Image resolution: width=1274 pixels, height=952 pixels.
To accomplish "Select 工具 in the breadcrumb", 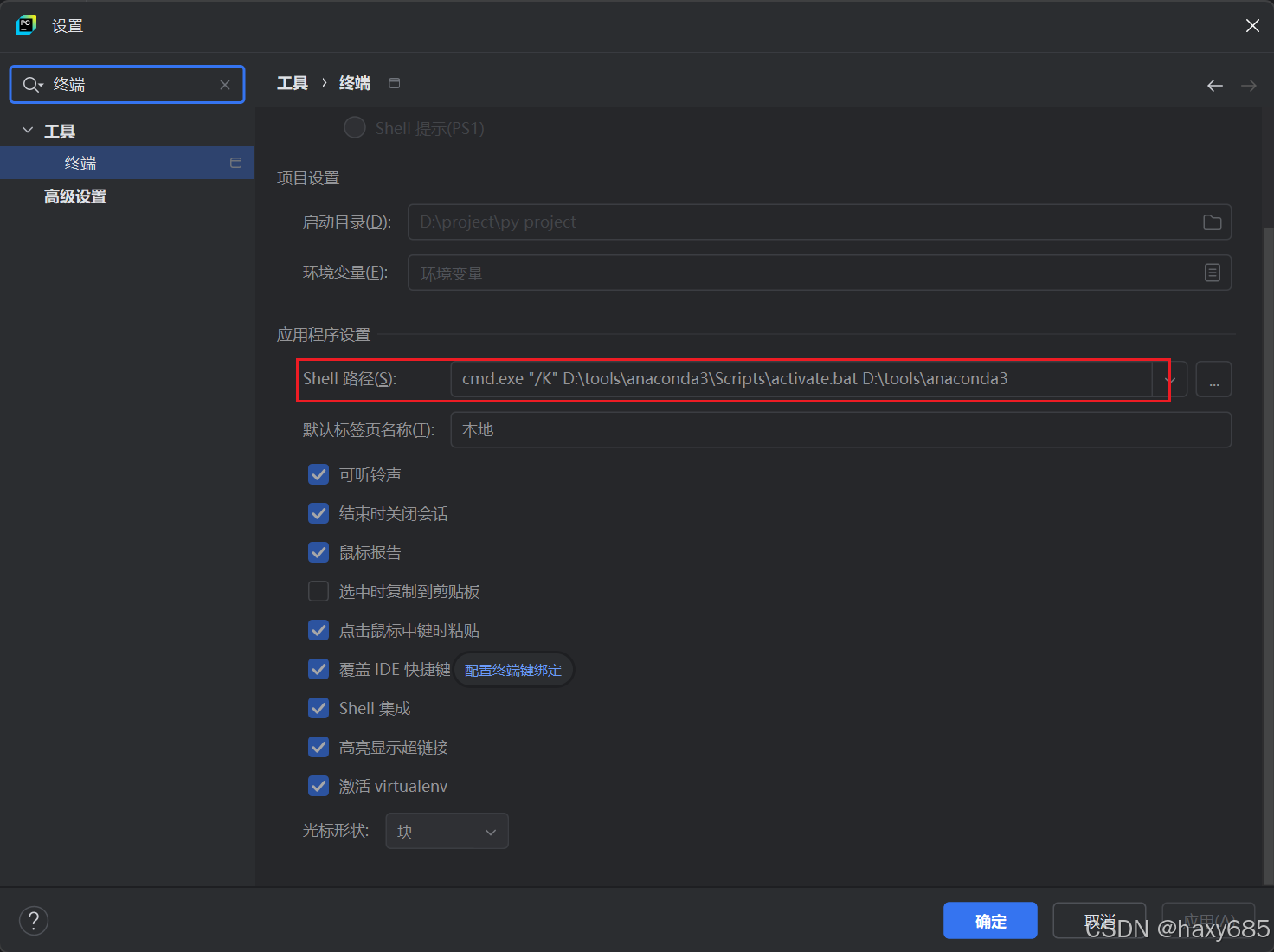I will [292, 82].
